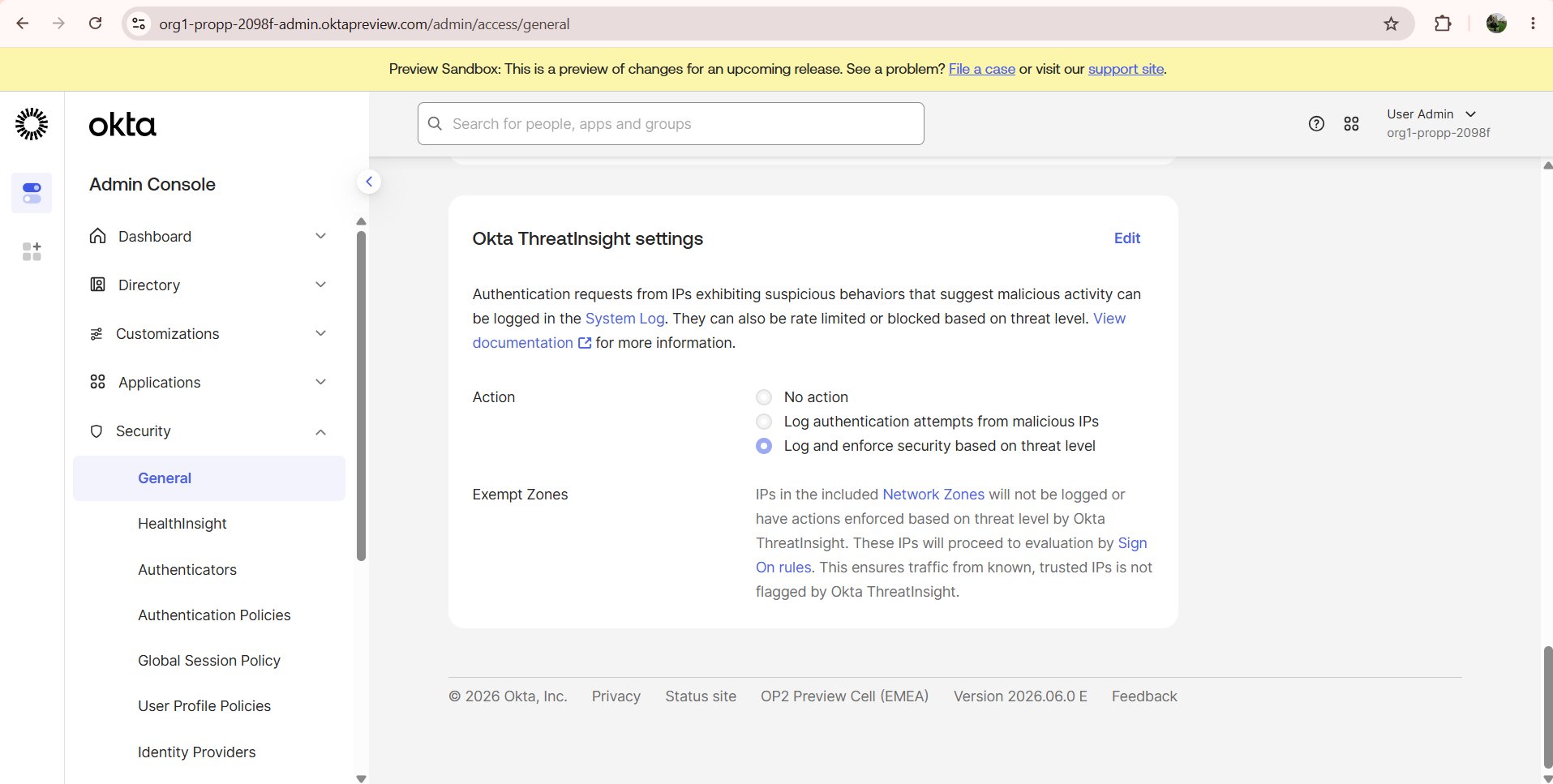Open HealthInsight in the sidebar
1553x784 pixels.
[x=182, y=524]
